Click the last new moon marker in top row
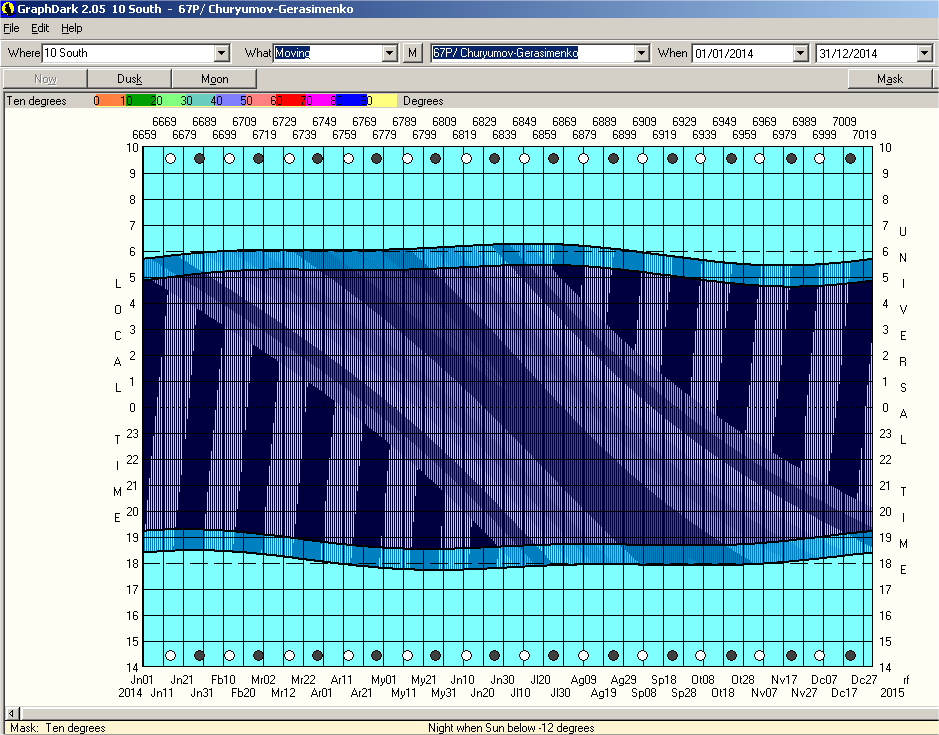Viewport: 939px width, 735px height. (x=850, y=158)
